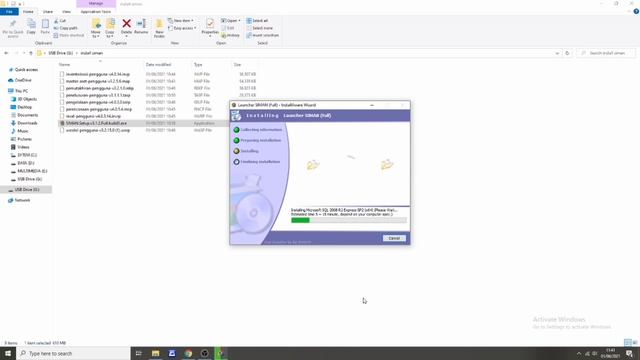Go back with the navigation arrow
640x360 pixels.
coord(6,53)
